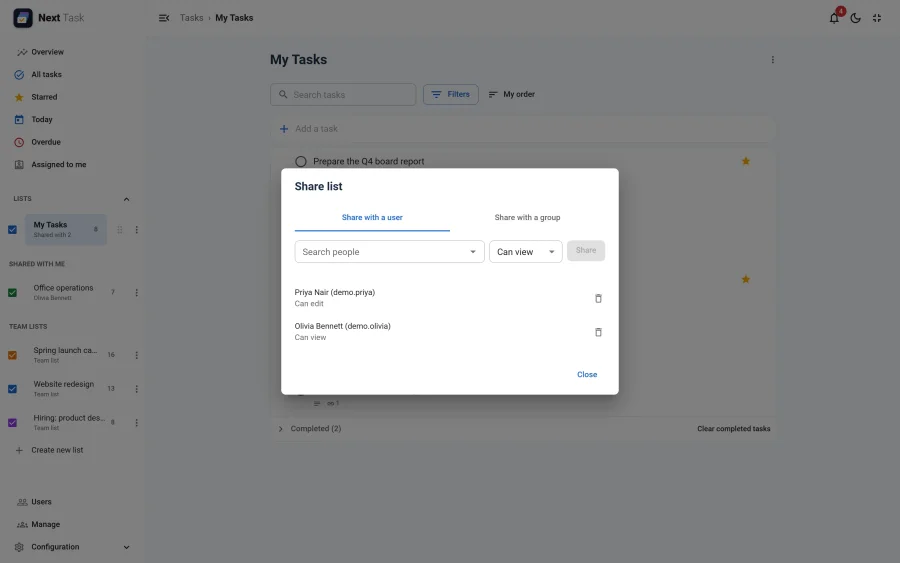Screen dimensions: 900x563
Task: Click the Manage sidebar icon
Action: click(x=22, y=525)
